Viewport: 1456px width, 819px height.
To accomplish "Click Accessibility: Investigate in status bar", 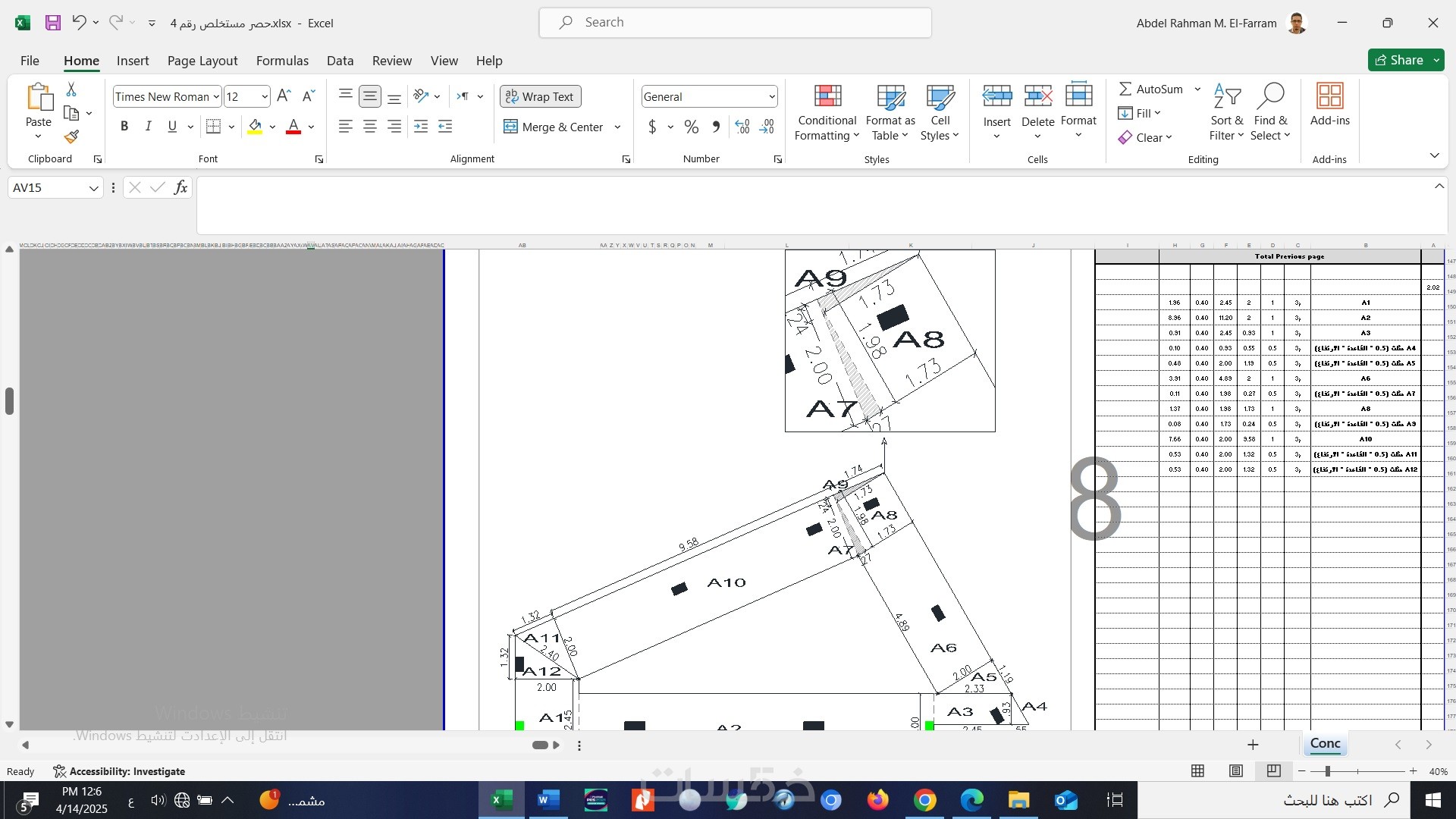I will (119, 771).
